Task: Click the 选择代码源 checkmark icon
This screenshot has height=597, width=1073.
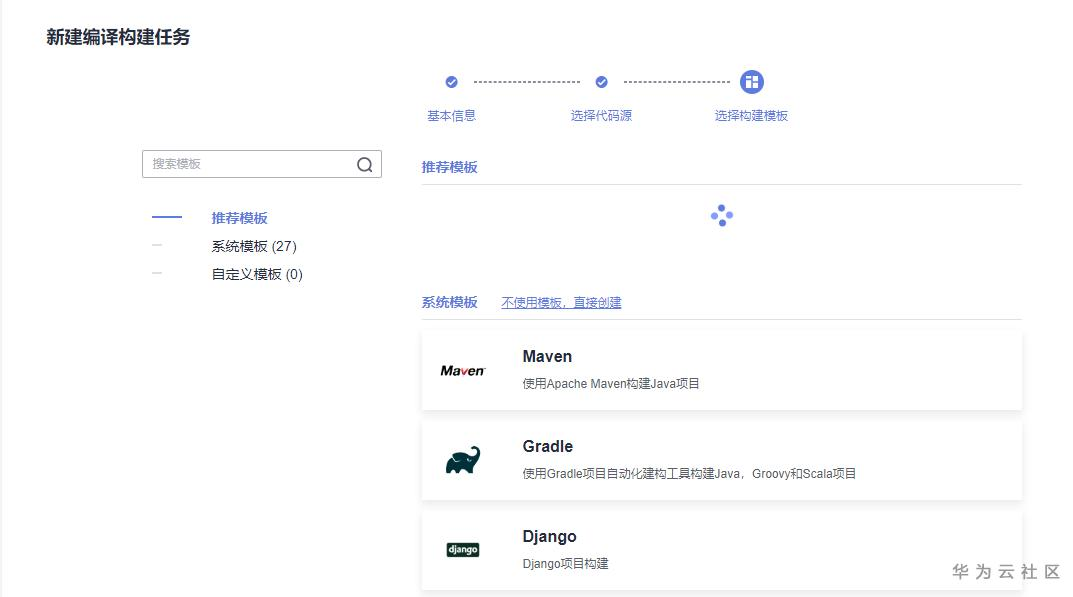Action: (601, 81)
